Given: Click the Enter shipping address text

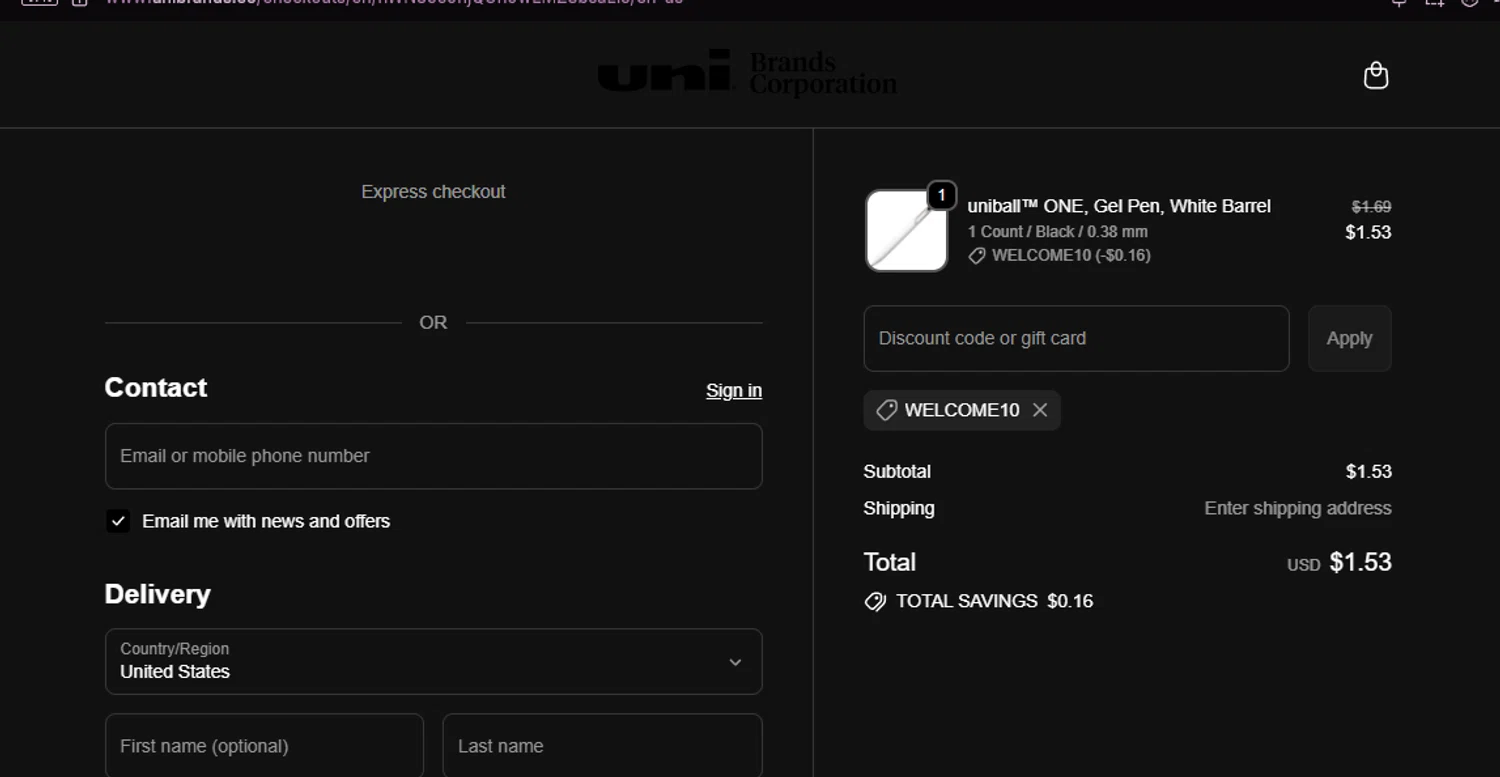Looking at the screenshot, I should point(1298,508).
